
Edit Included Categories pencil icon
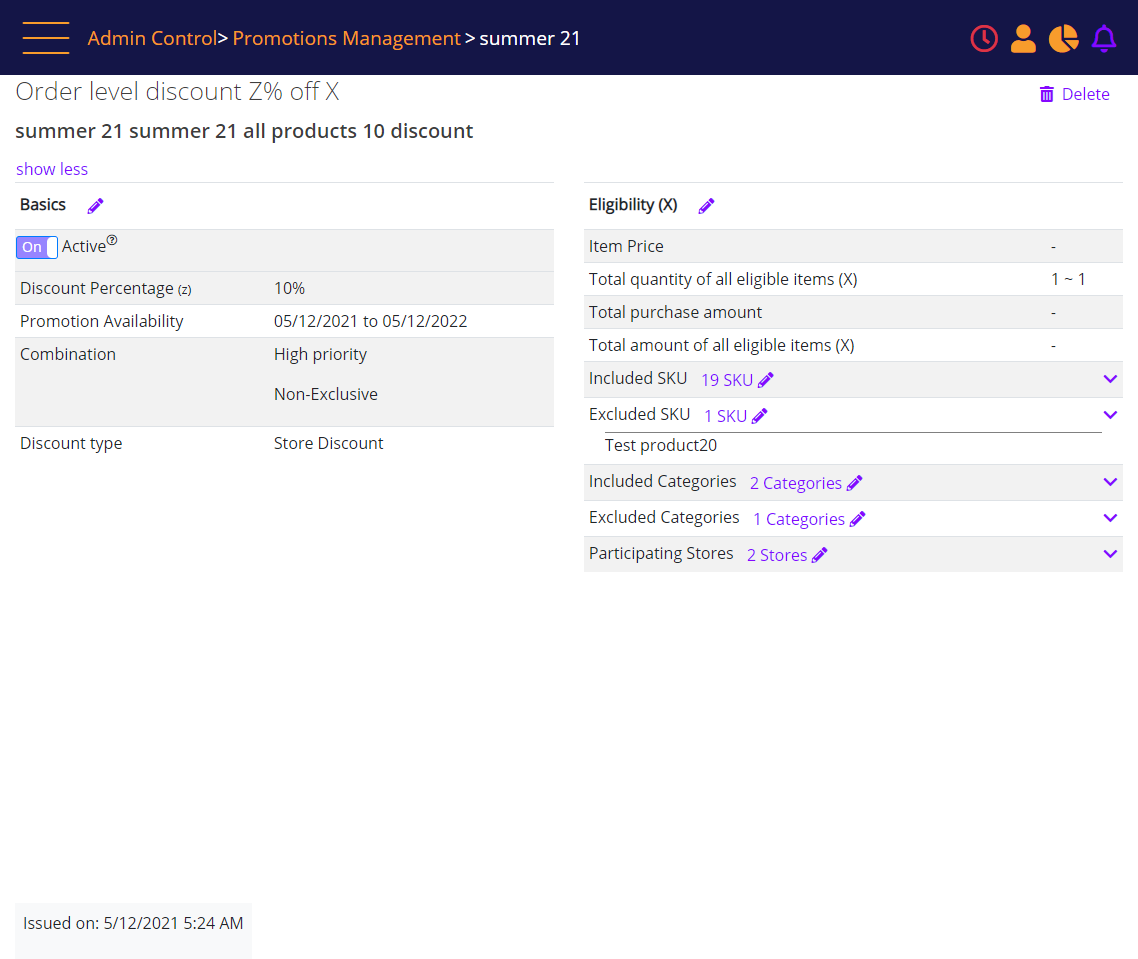tap(854, 483)
